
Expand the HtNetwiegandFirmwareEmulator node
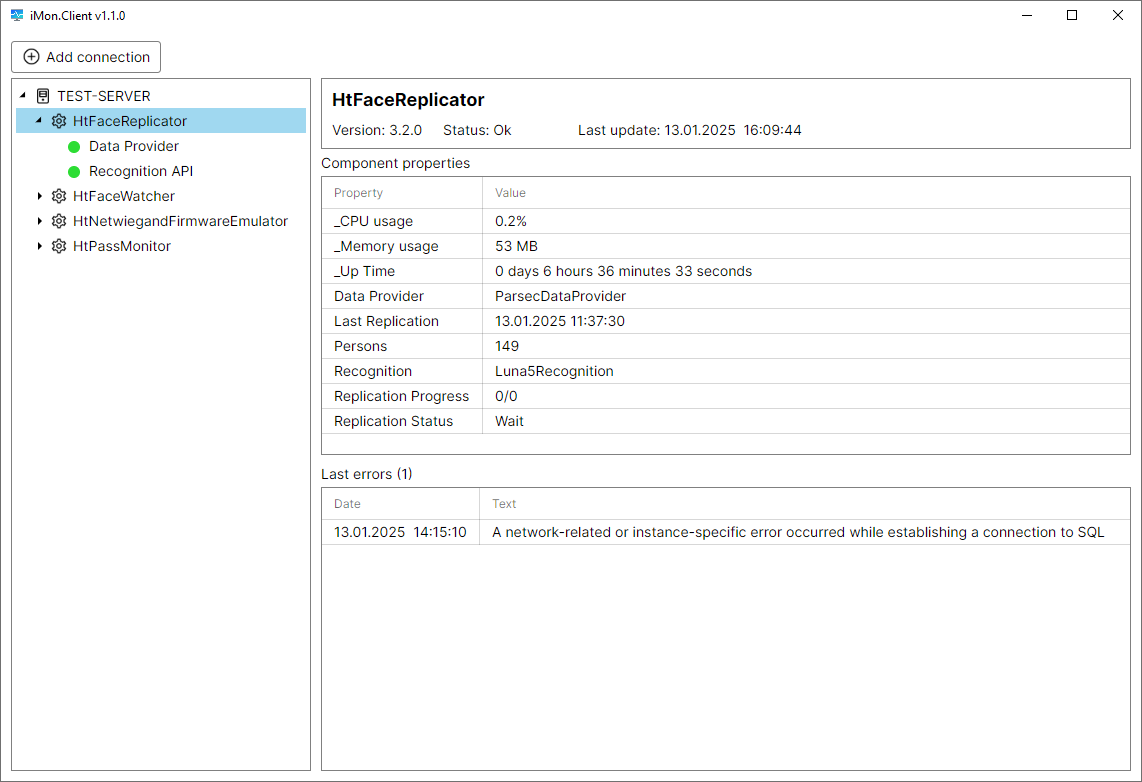pyautogui.click(x=40, y=221)
